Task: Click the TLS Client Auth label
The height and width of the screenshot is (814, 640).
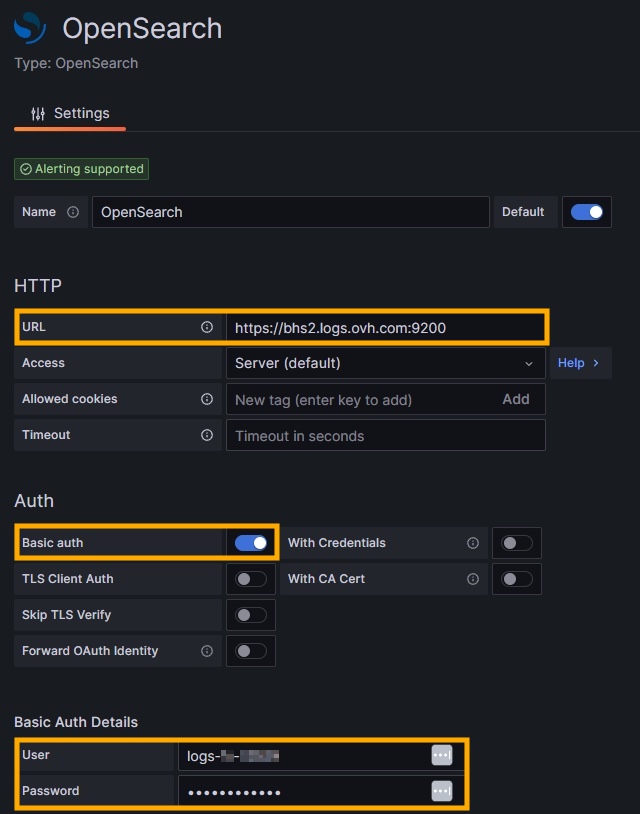Action: pos(67,579)
